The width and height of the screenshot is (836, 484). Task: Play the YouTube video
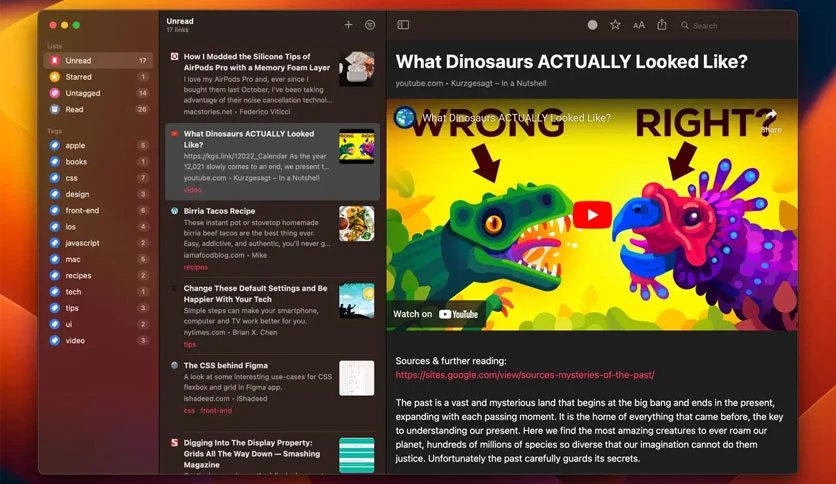click(592, 214)
